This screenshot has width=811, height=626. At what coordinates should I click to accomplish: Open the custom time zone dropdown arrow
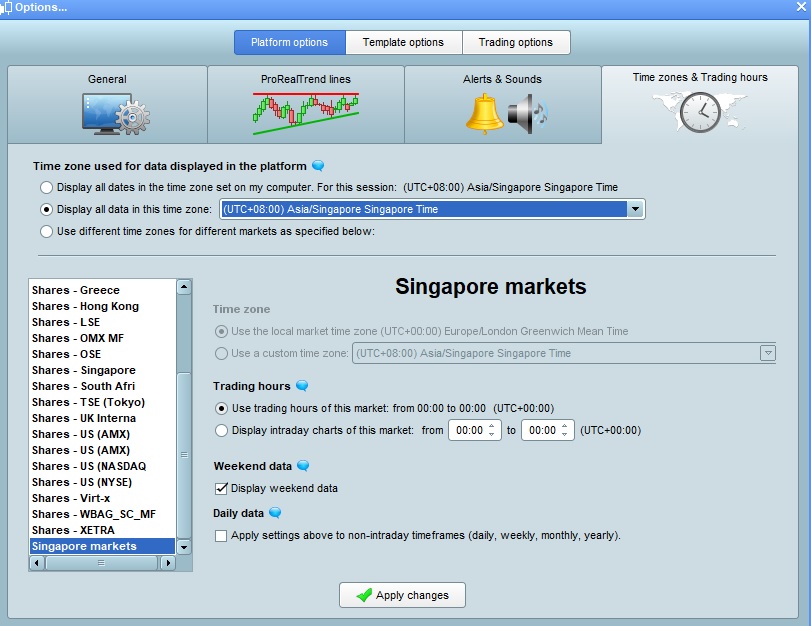768,353
